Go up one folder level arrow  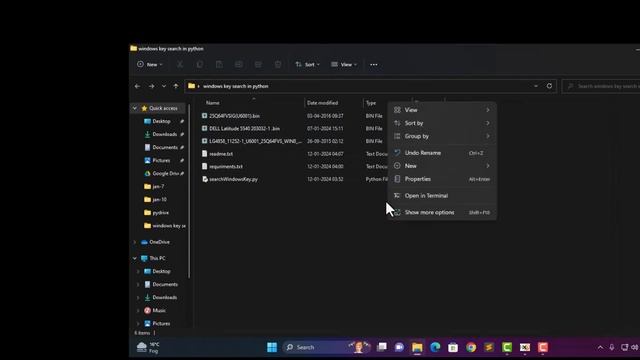click(176, 86)
